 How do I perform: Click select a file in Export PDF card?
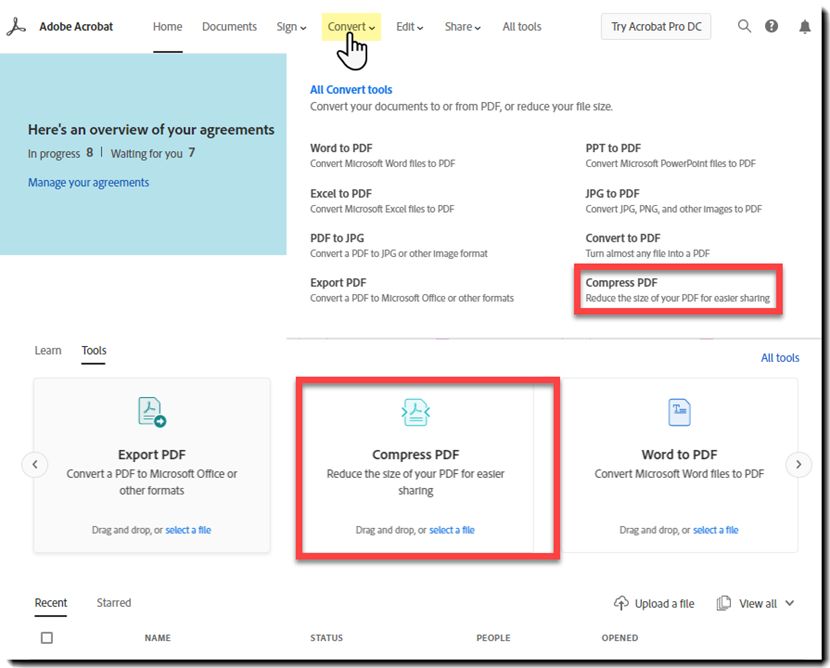click(x=188, y=530)
